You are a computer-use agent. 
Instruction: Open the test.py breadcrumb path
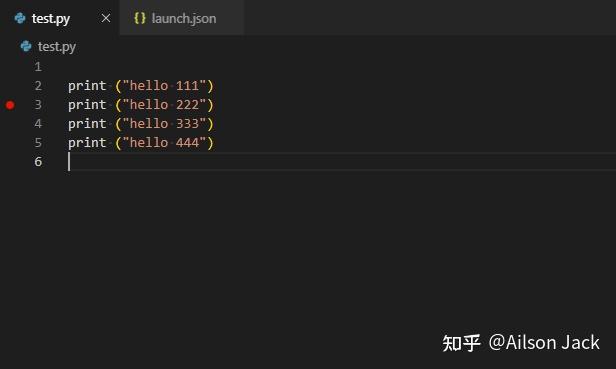coord(57,47)
